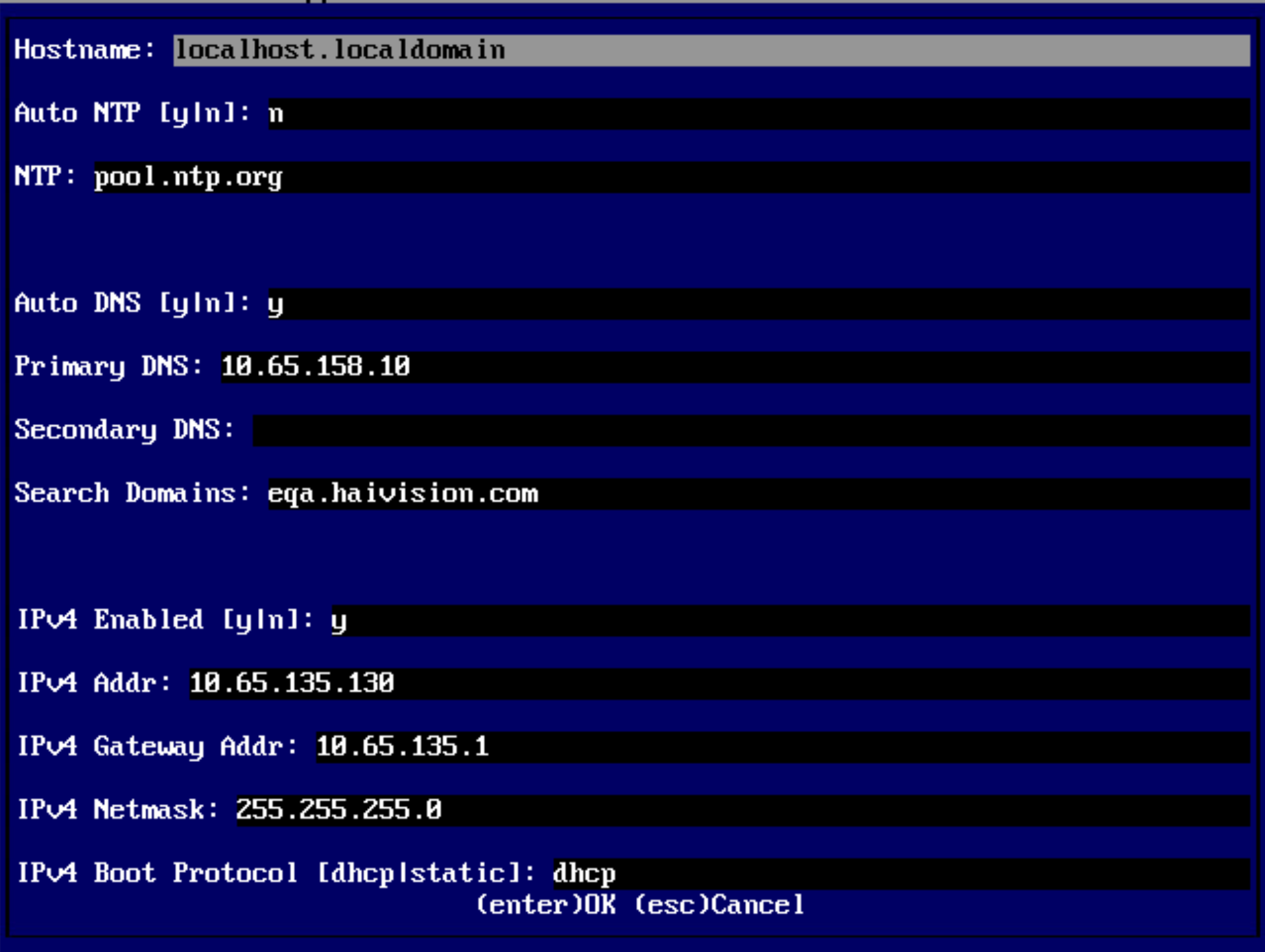
Task: Toggle Auto NTP to yes
Action: (x=276, y=113)
